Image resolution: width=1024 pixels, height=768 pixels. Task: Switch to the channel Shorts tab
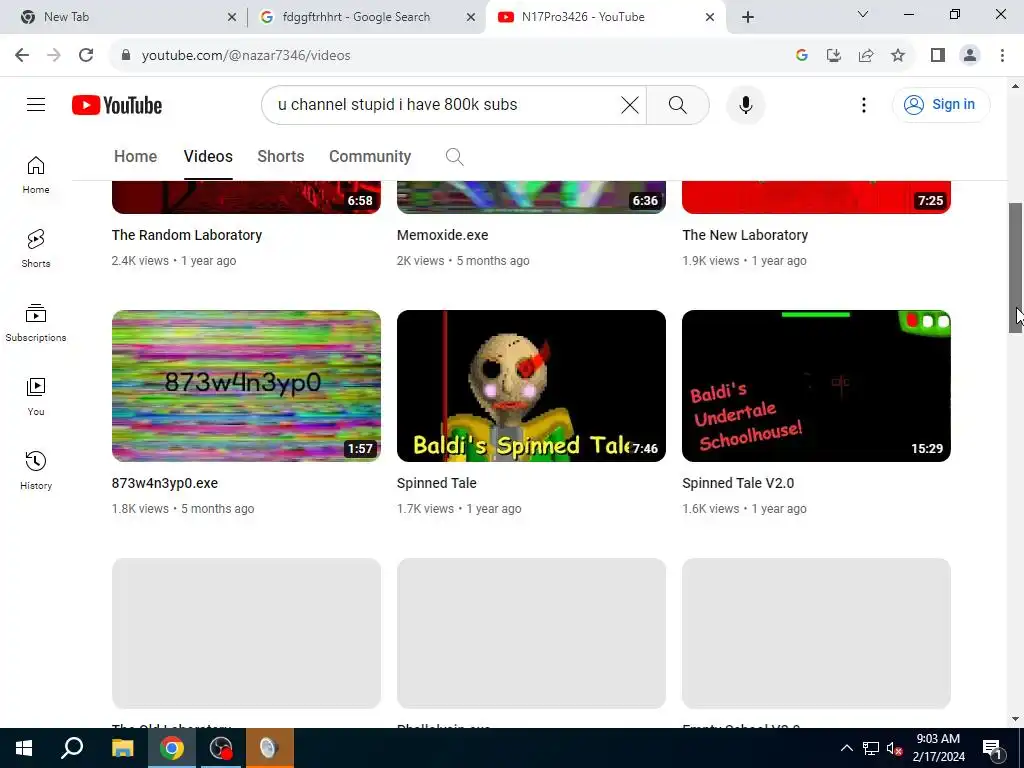click(281, 156)
